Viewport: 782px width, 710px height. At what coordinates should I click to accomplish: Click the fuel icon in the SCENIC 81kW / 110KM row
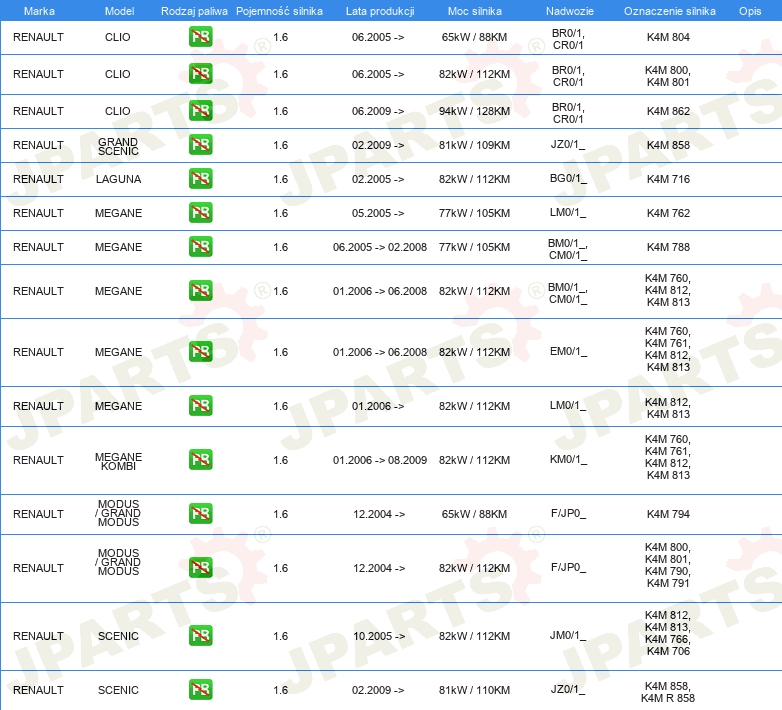(200, 690)
